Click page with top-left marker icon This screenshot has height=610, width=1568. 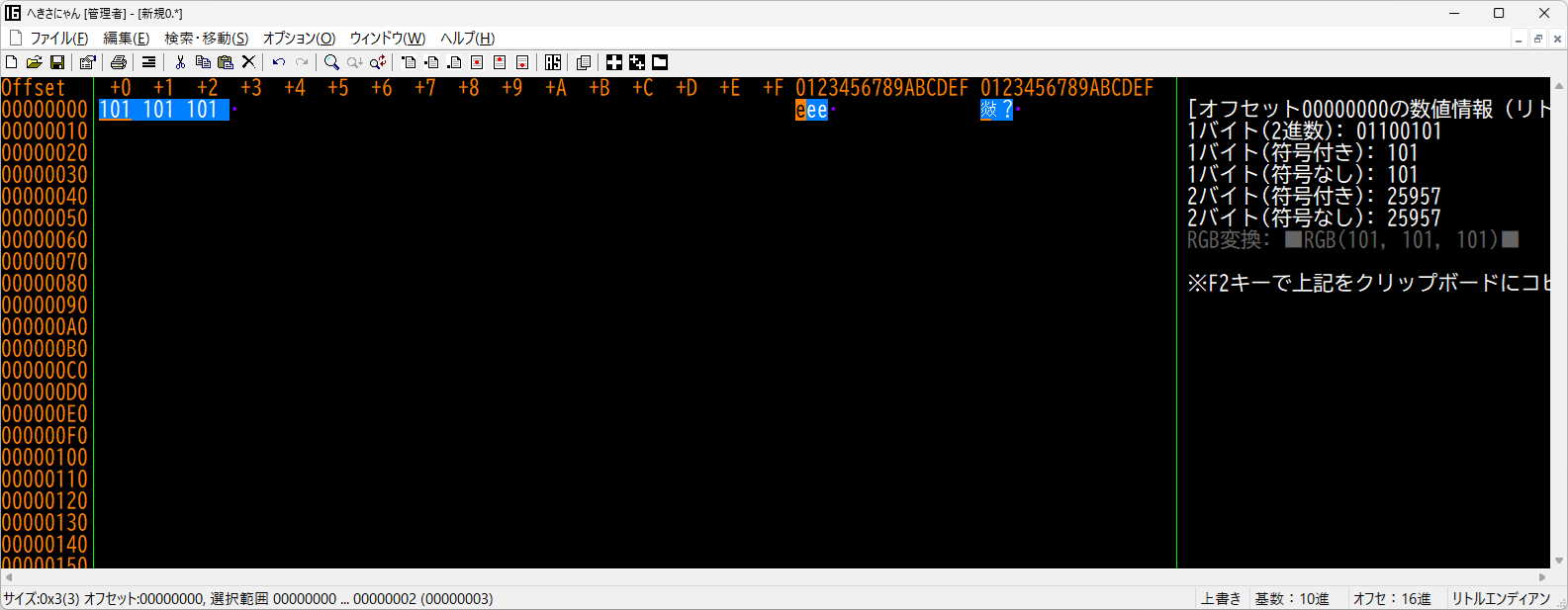[x=409, y=62]
